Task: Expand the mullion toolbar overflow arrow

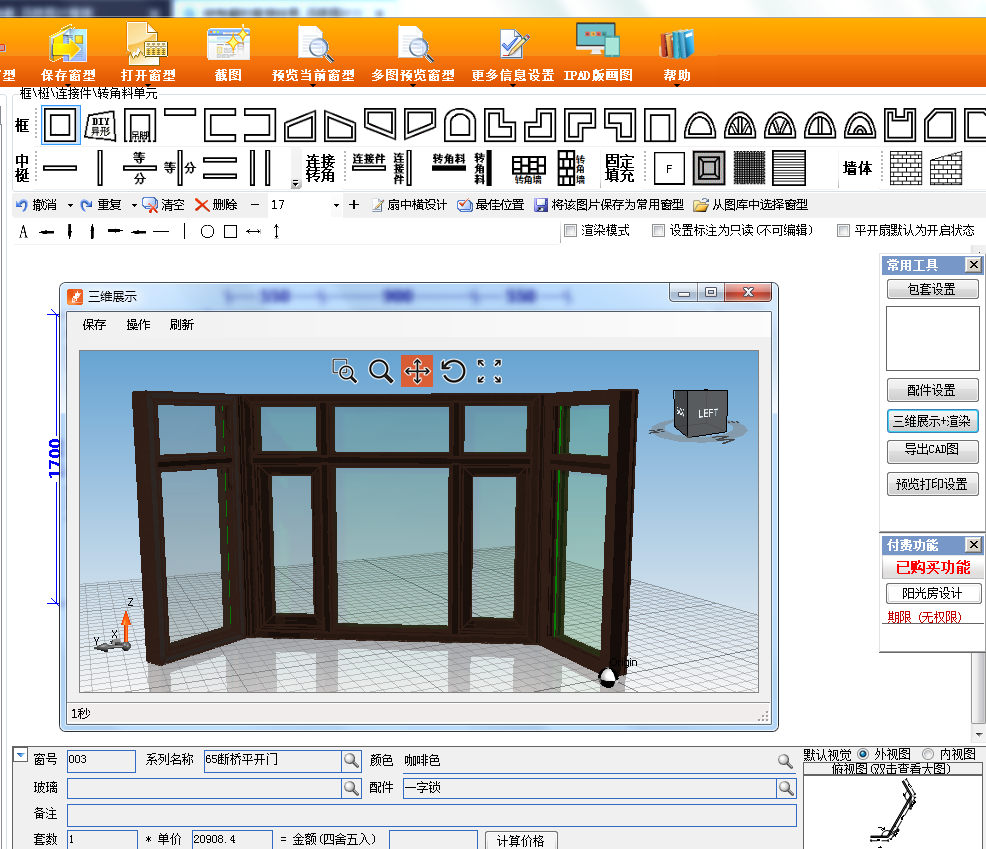Action: click(296, 183)
